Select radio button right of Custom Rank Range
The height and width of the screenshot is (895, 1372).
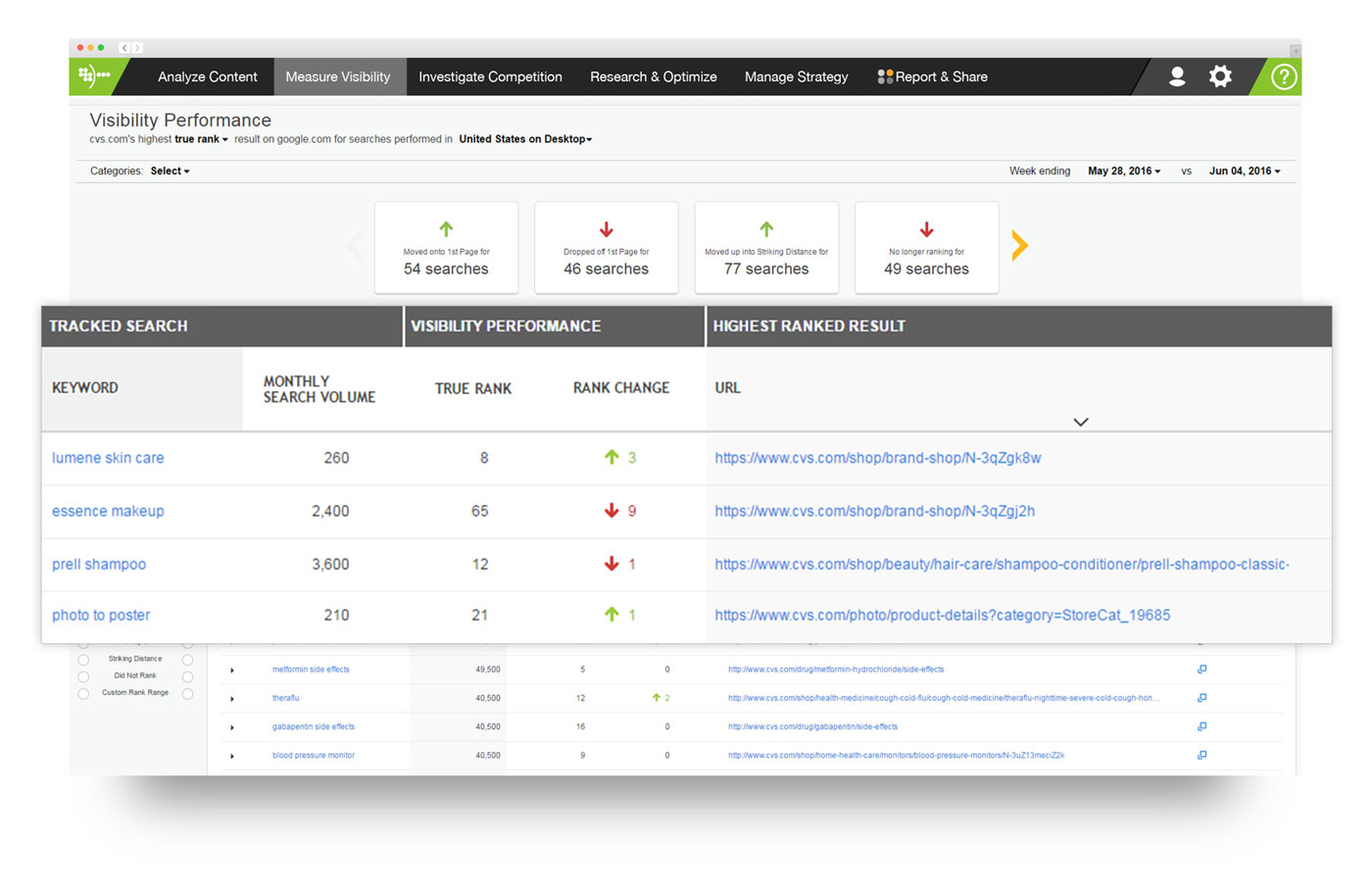tap(187, 693)
